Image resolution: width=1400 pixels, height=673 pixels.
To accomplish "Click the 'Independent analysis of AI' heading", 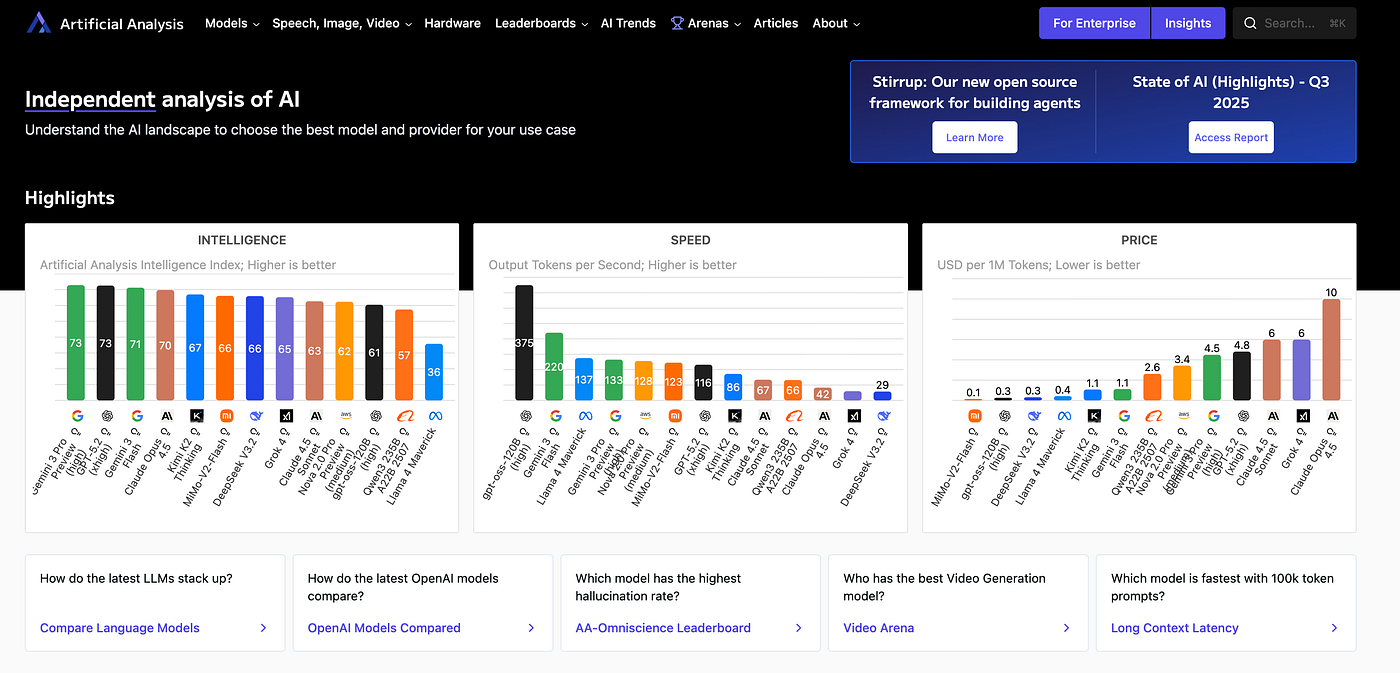I will click(162, 100).
